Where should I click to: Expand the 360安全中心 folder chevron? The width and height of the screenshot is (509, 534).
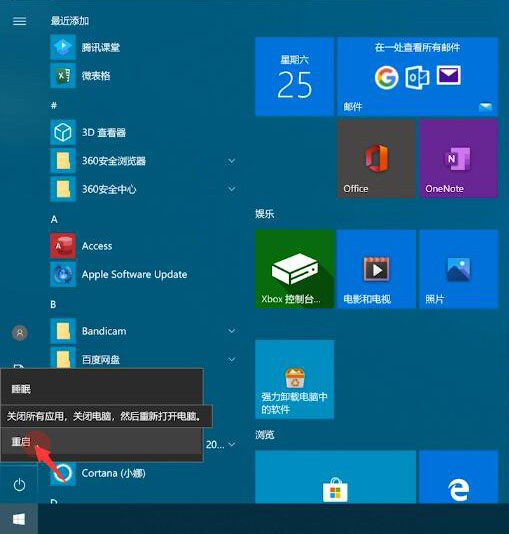click(x=232, y=189)
